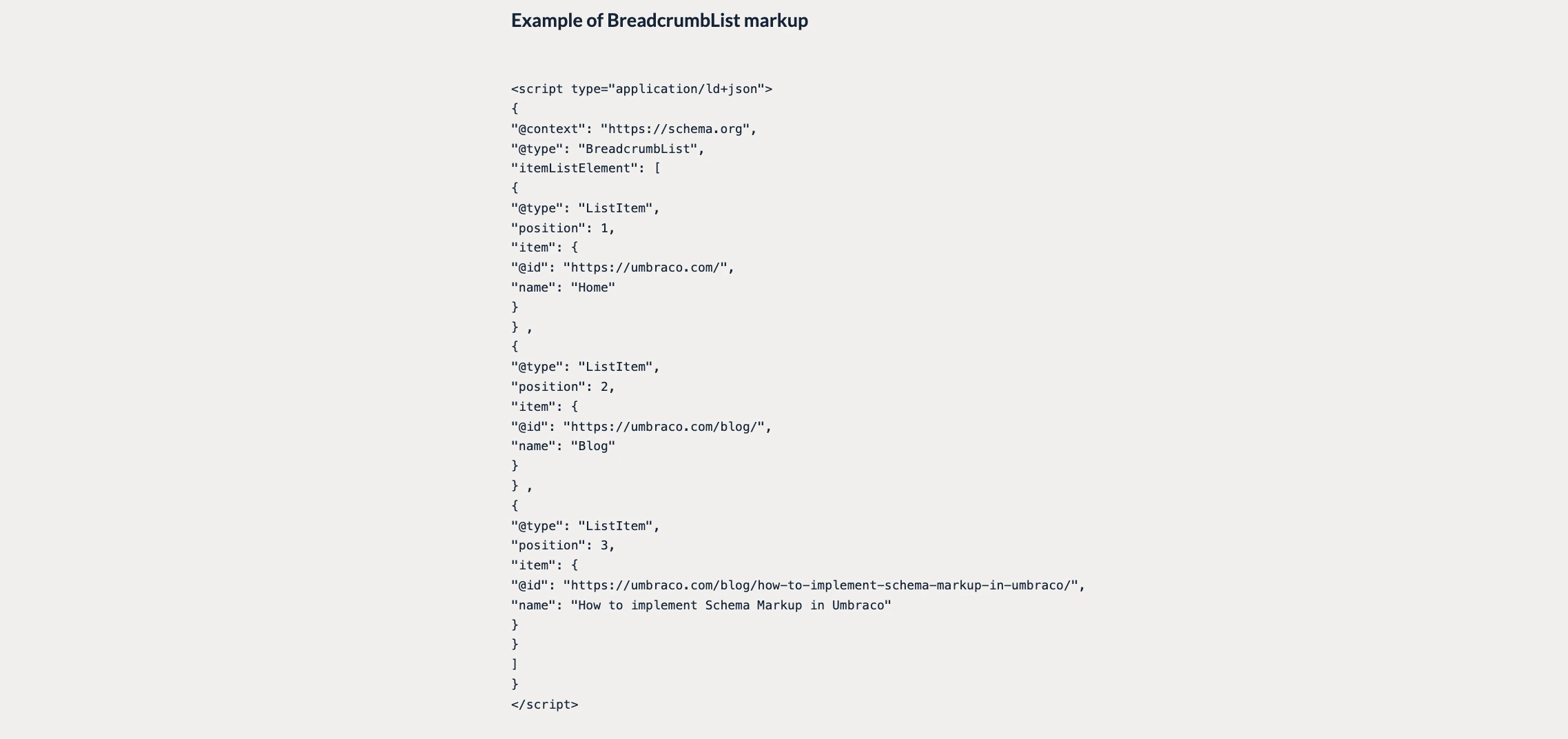The height and width of the screenshot is (739, 1568).
Task: Click the application/ld+json type attribute value
Action: pos(686,89)
